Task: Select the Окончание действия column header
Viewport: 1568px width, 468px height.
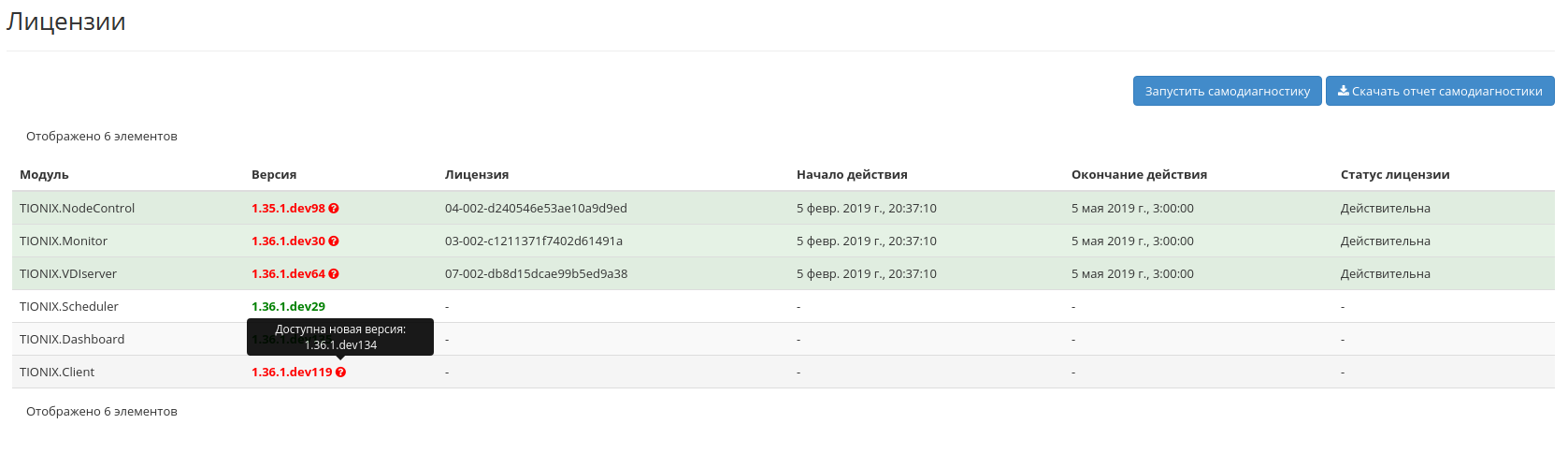Action: (1138, 175)
